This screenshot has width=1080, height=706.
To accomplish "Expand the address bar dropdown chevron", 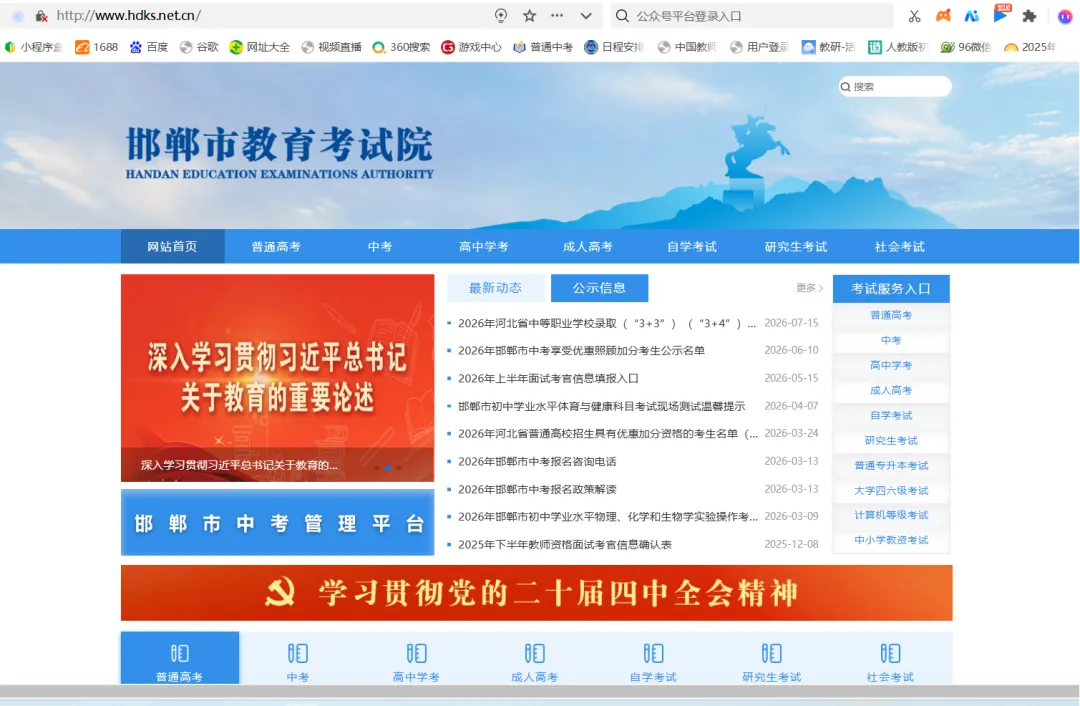I will click(x=586, y=16).
